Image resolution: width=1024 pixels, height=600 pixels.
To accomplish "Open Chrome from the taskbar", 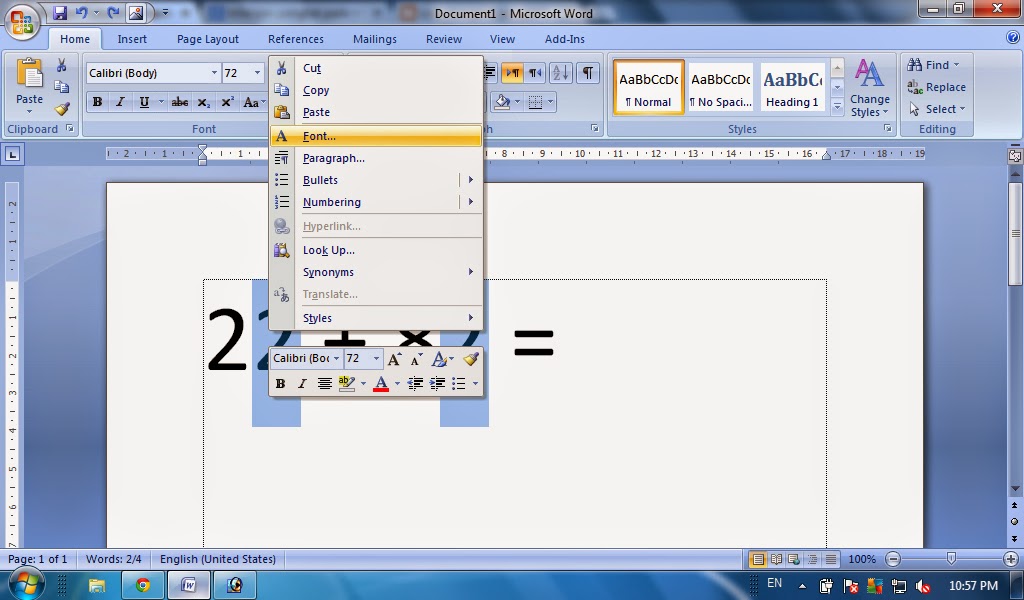I will coord(143,585).
